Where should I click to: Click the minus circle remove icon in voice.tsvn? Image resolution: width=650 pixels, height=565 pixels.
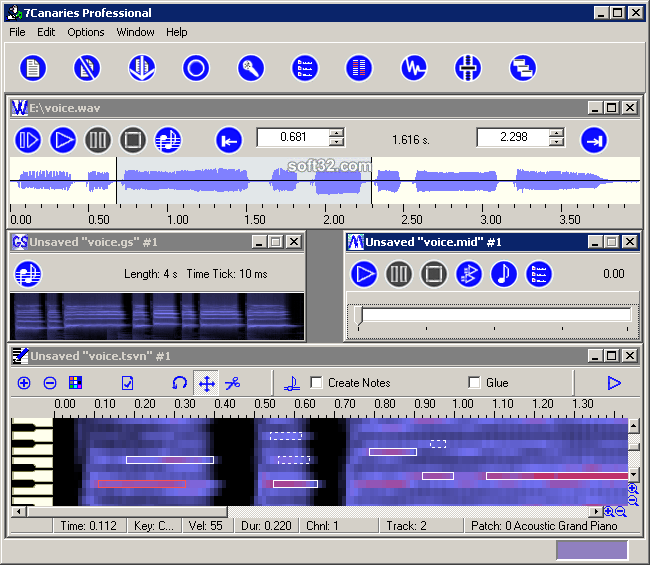(50, 383)
